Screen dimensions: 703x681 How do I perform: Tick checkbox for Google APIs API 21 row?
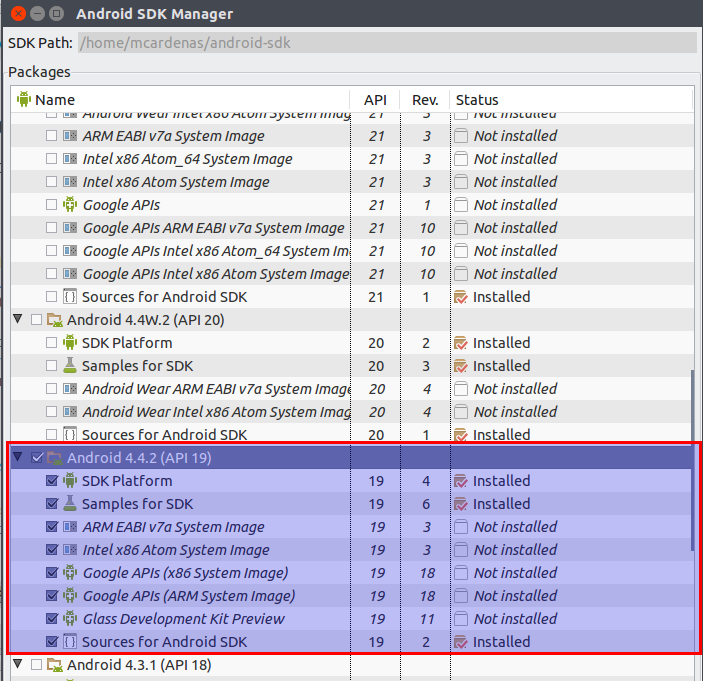(52, 204)
